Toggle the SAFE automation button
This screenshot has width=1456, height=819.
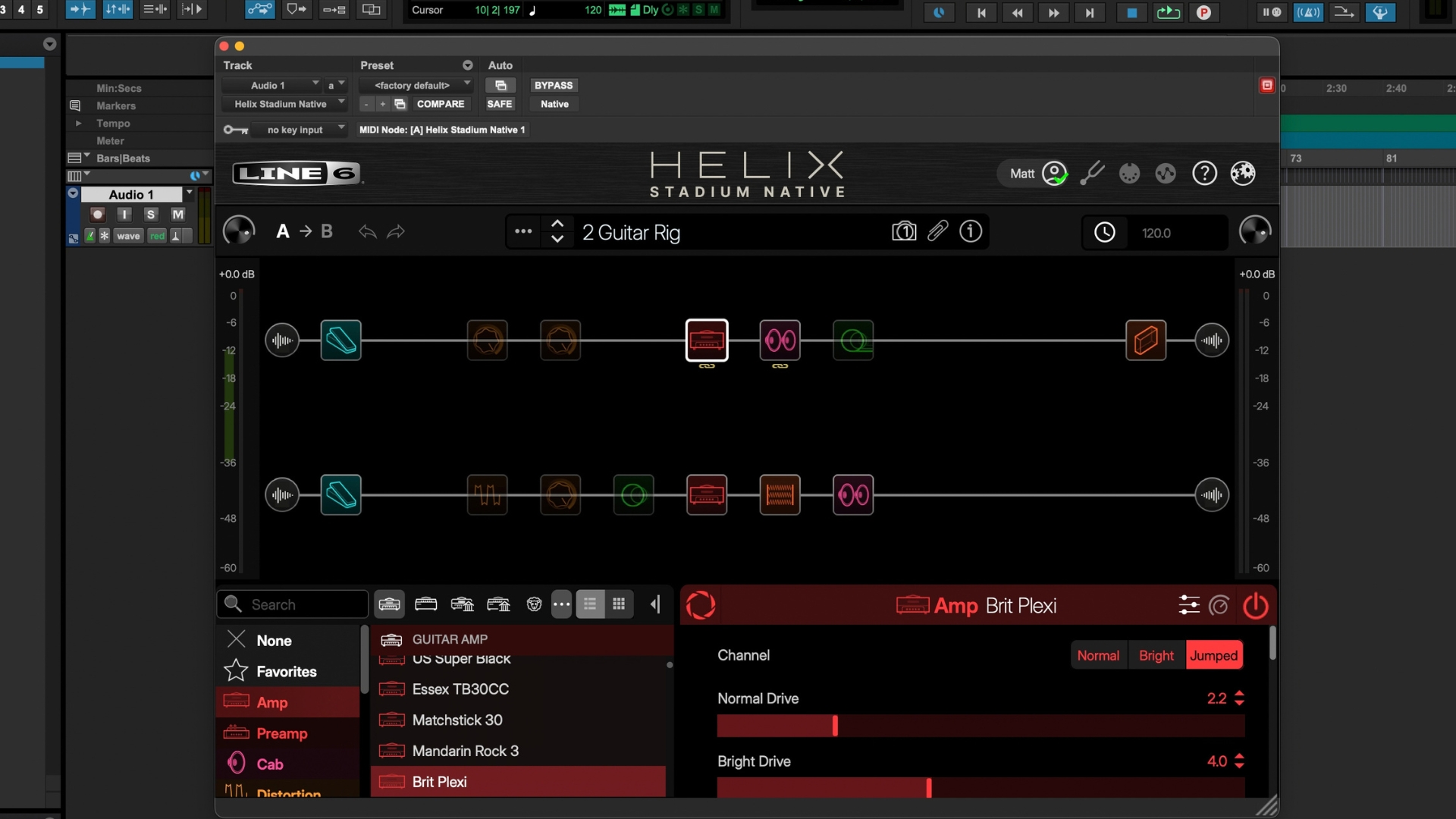click(x=500, y=104)
